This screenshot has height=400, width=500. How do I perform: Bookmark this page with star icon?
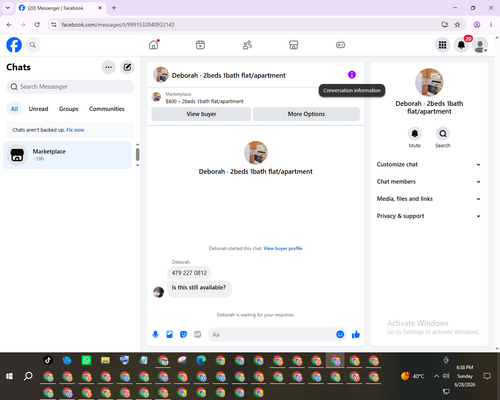tap(457, 25)
